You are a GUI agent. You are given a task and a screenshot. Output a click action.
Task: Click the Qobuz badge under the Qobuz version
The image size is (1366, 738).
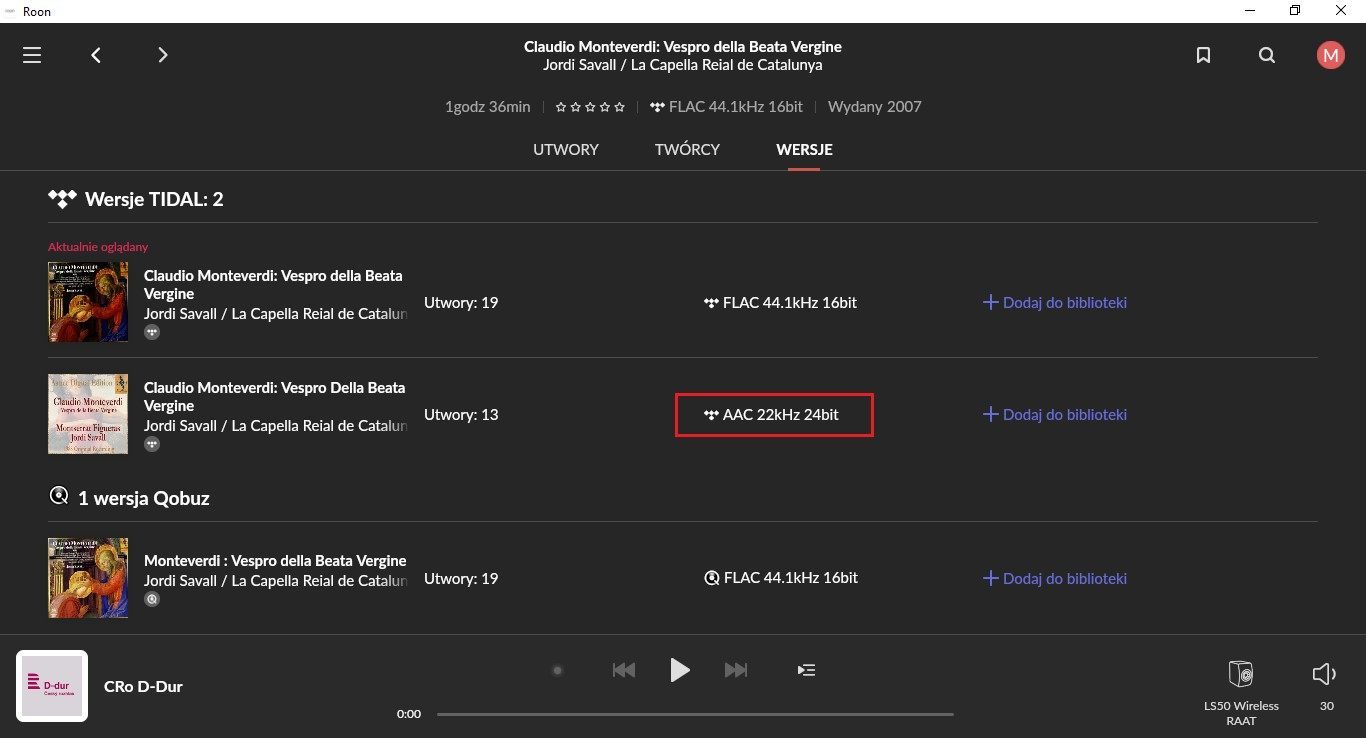(x=152, y=600)
